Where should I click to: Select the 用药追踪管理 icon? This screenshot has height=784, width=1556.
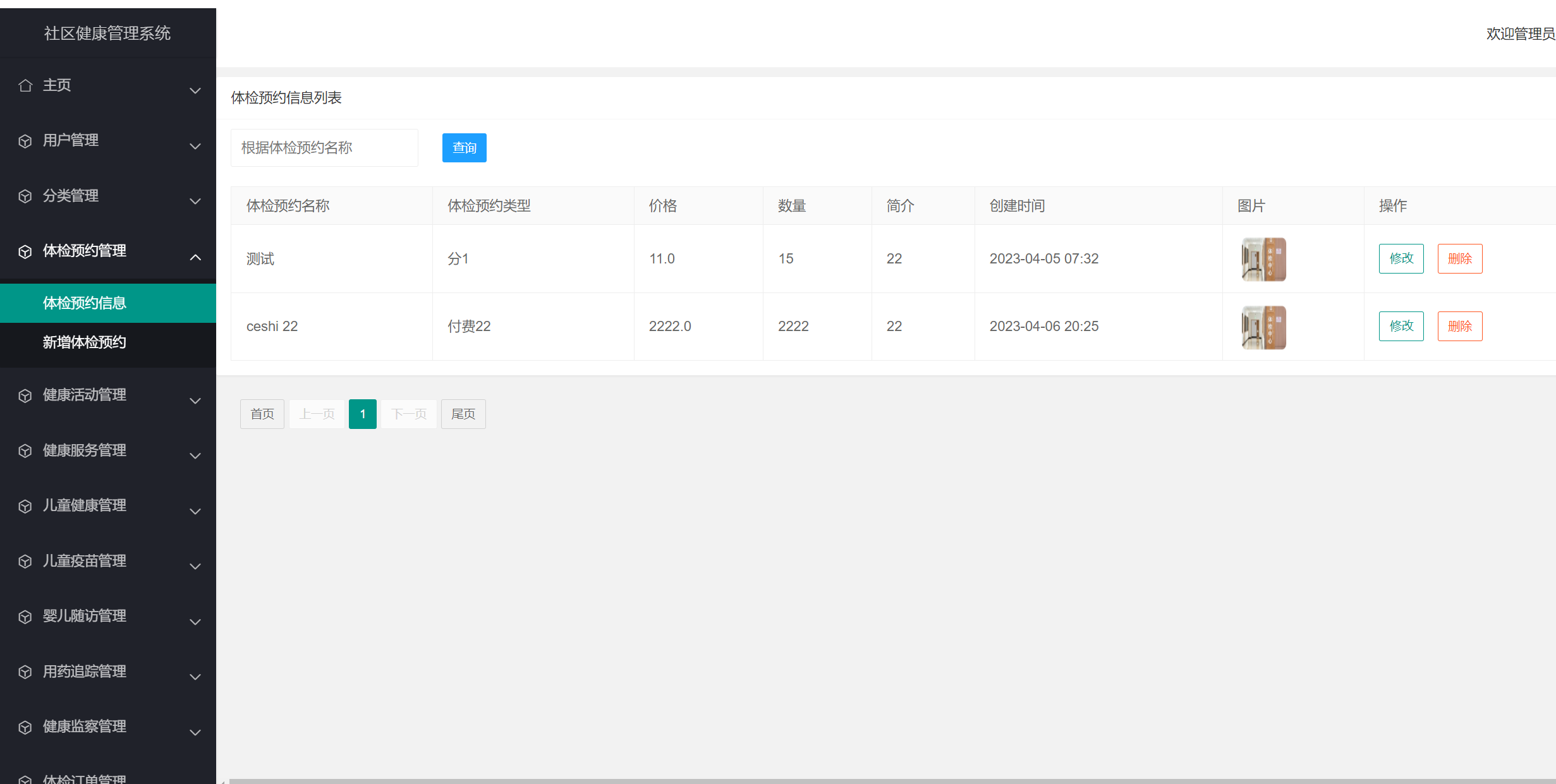pyautogui.click(x=25, y=672)
